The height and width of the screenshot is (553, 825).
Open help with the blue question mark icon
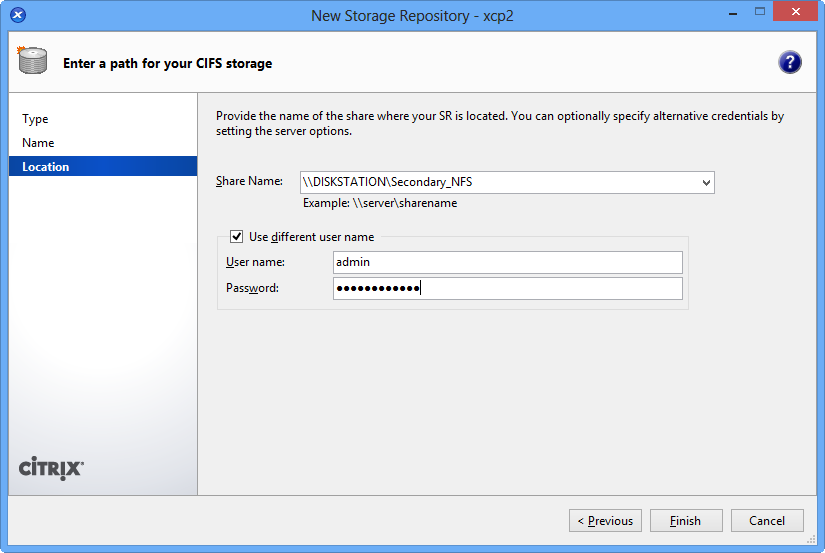790,62
